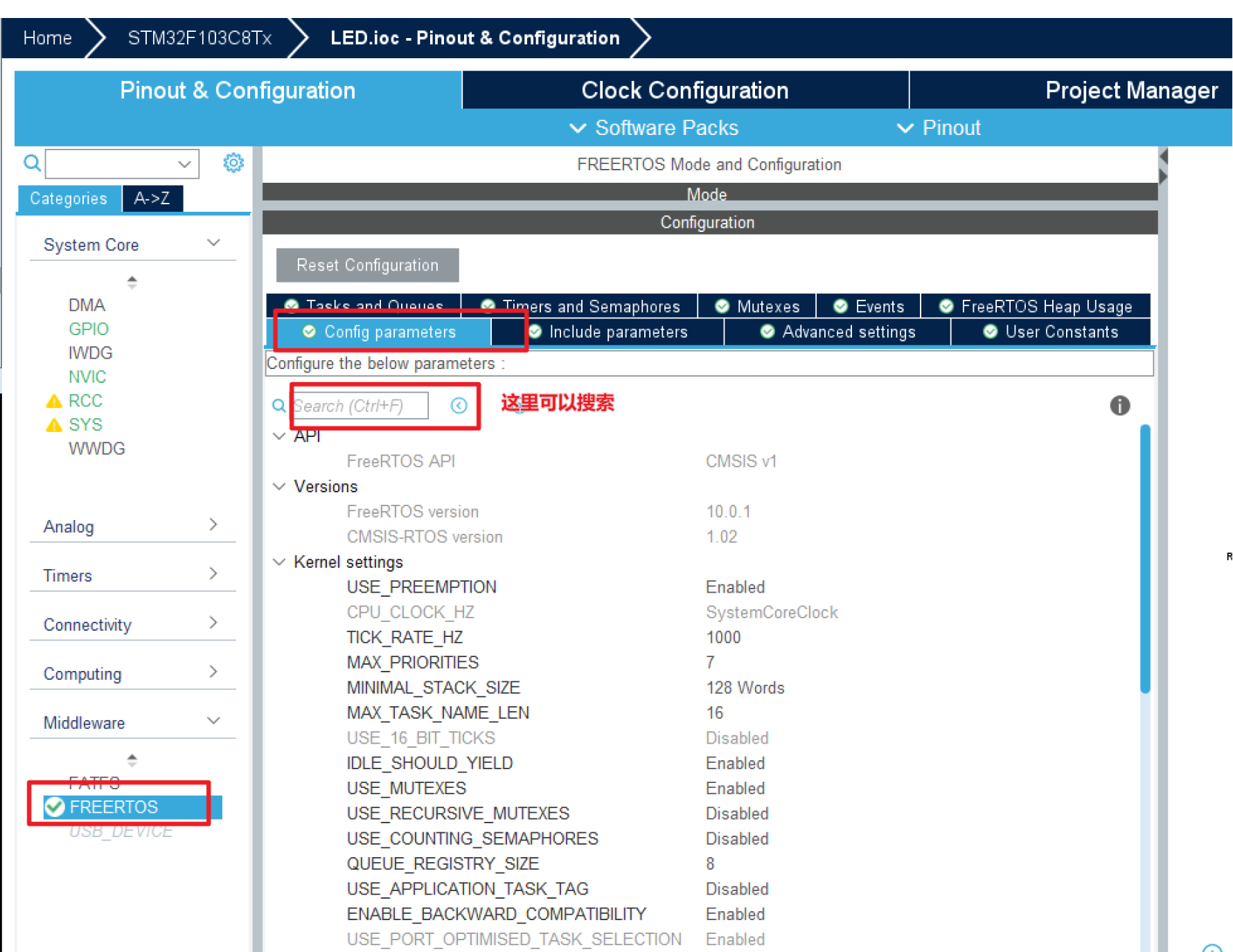Expand the Connectivity category
The image size is (1233, 952).
tap(213, 623)
